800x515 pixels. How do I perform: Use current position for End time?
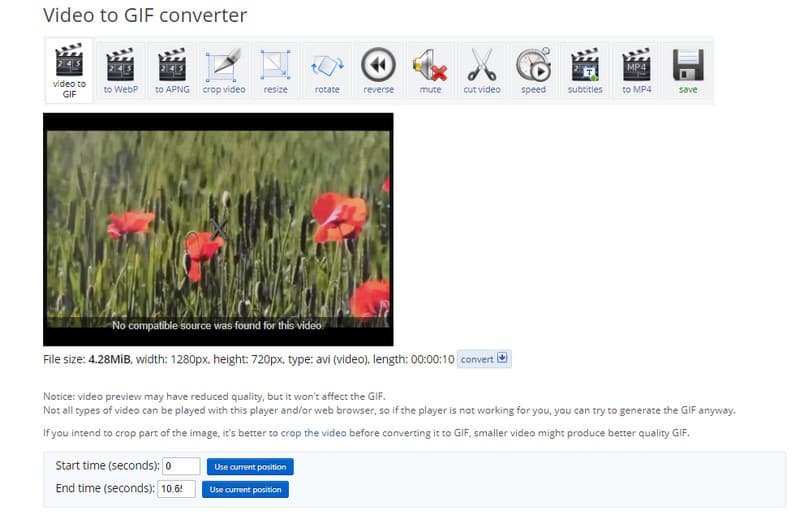245,489
